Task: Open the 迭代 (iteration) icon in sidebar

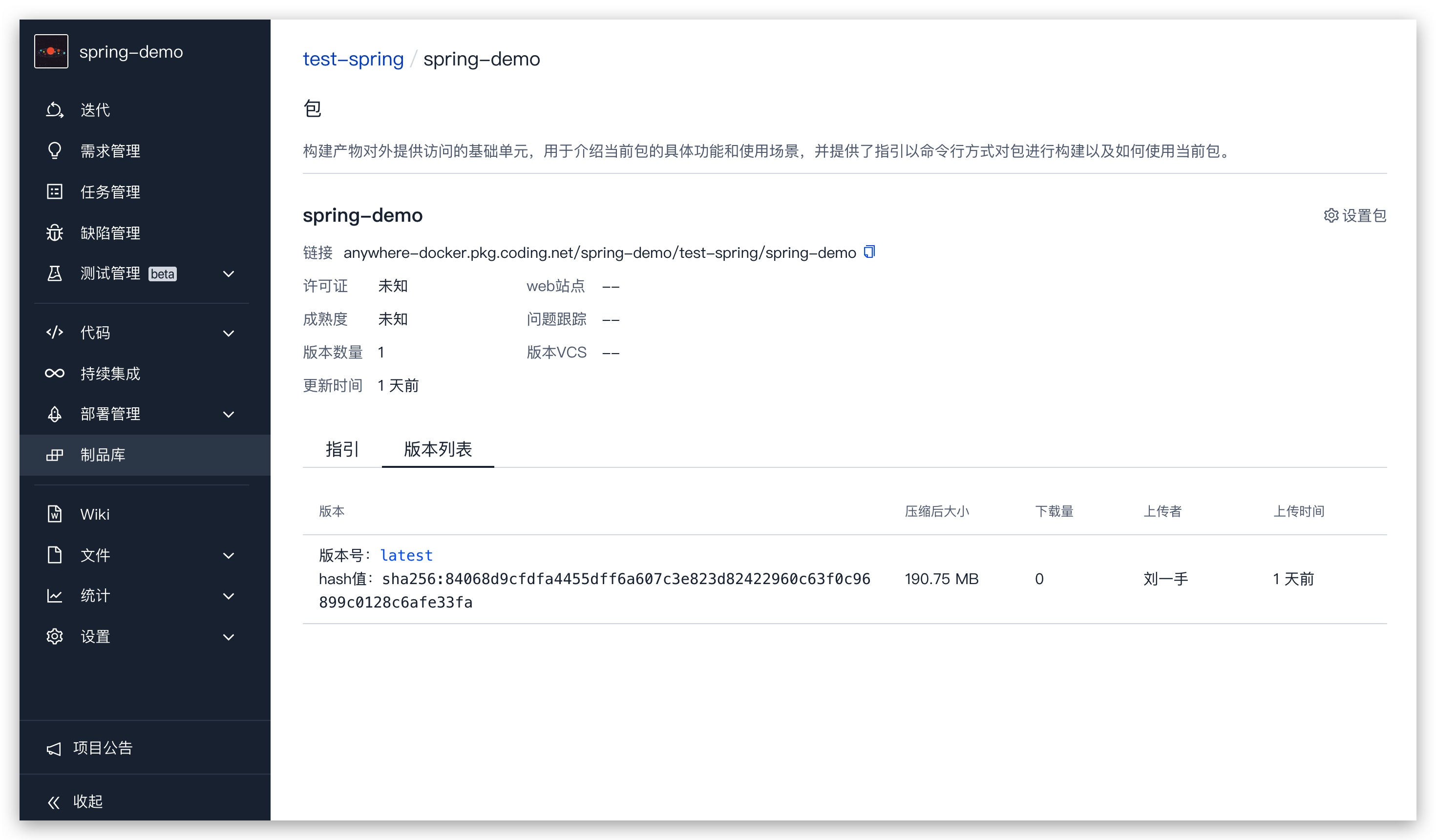Action: (54, 109)
